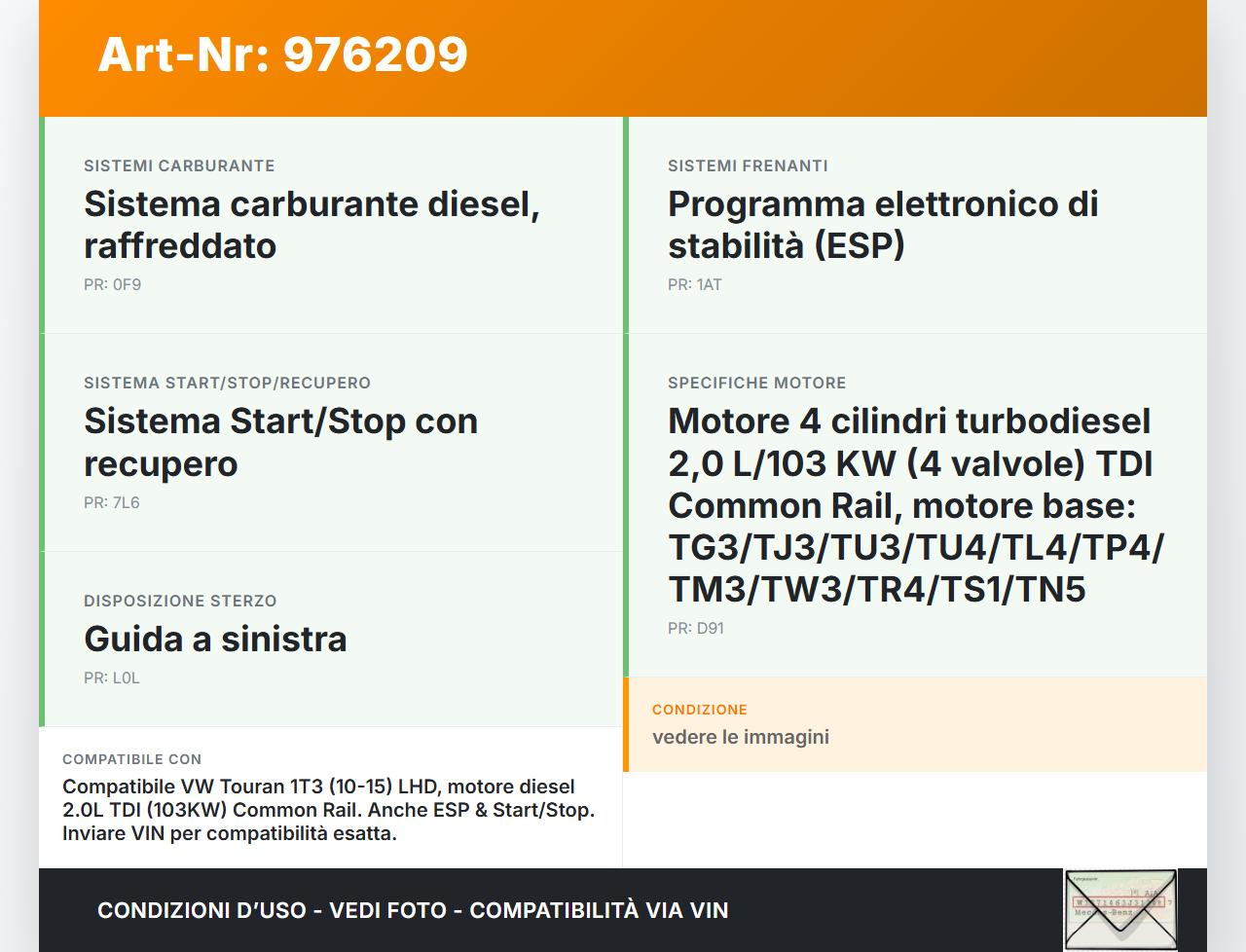Select the "PR: 7L6" code
The image size is (1246, 952).
point(112,503)
